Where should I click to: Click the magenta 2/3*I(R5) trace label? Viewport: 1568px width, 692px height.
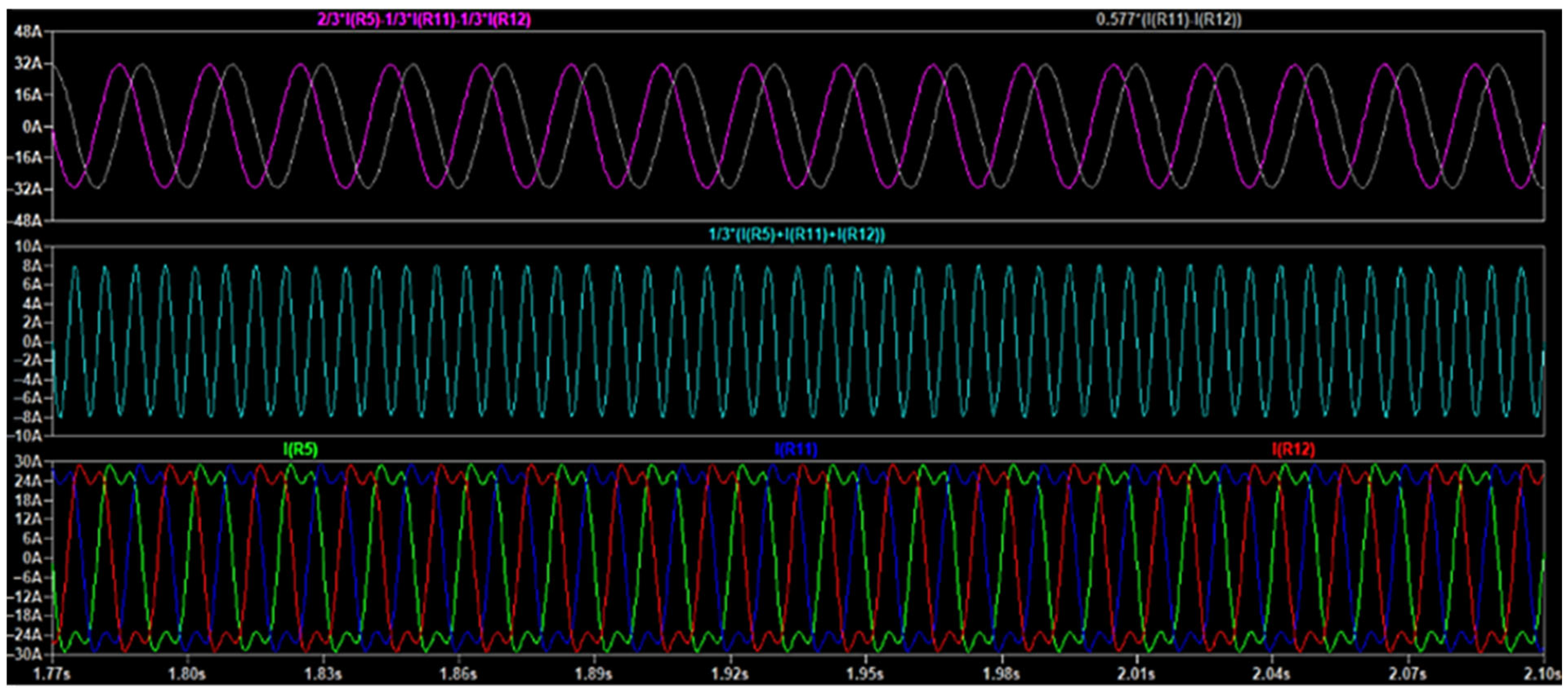424,20
